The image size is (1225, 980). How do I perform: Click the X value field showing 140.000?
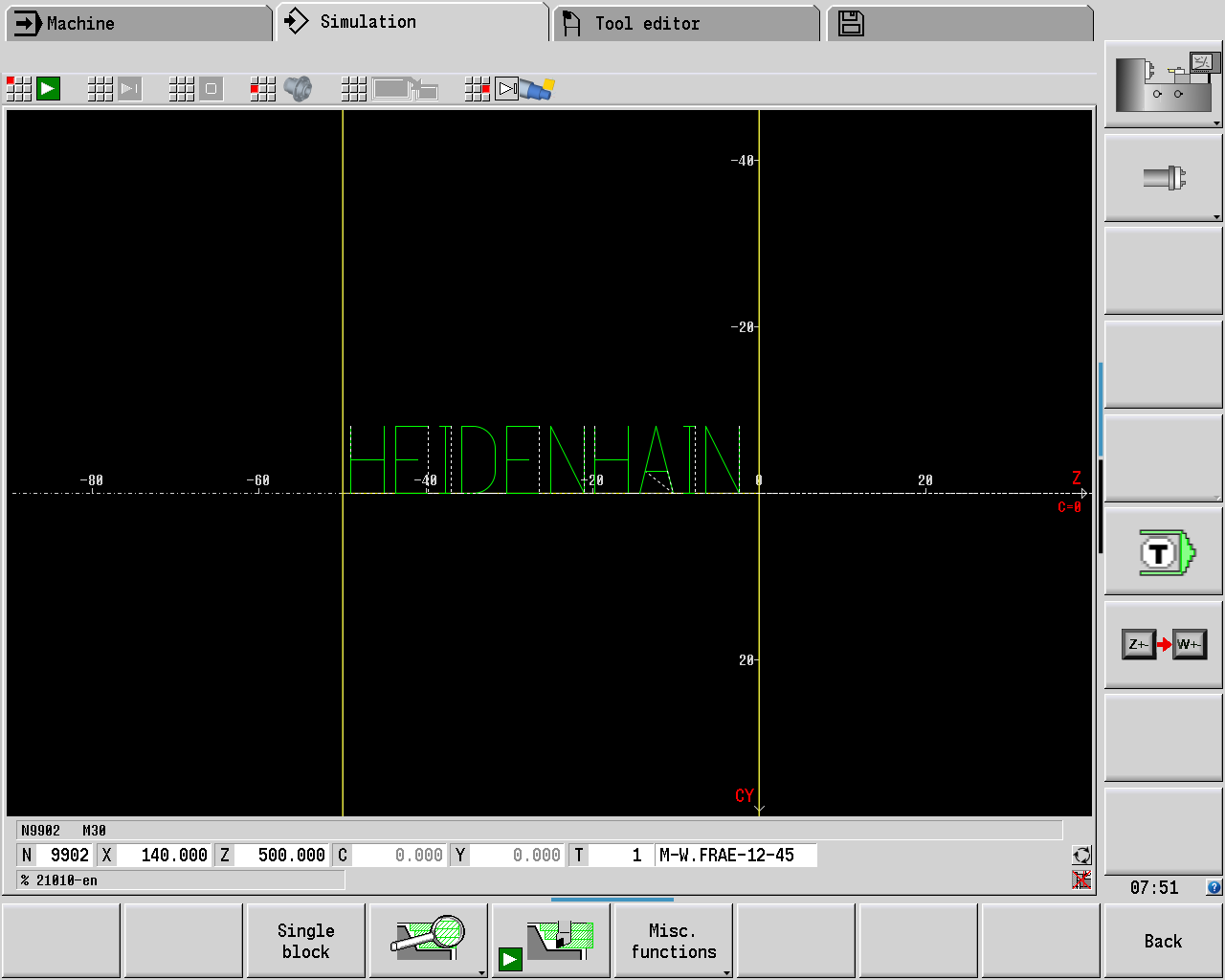163,855
